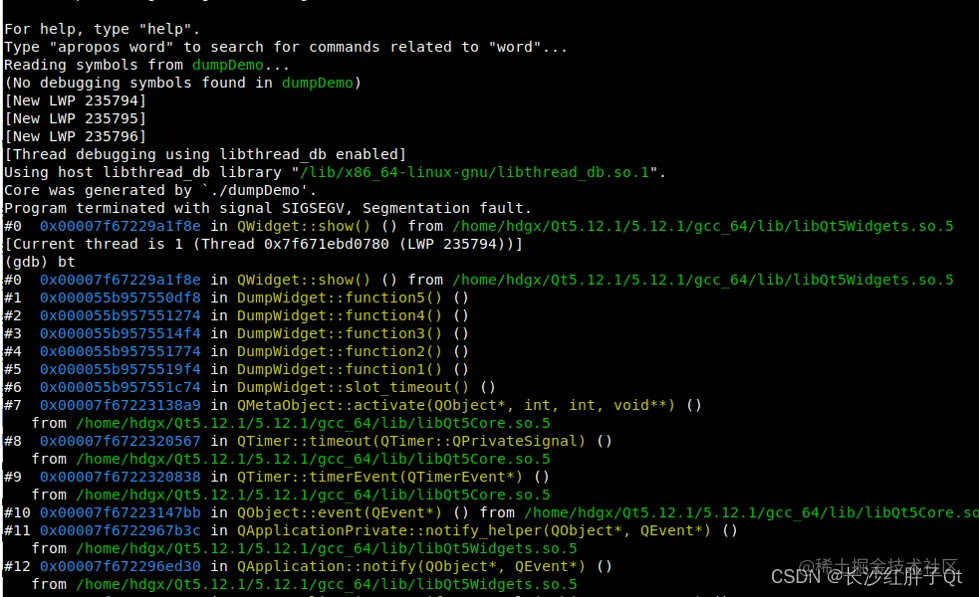Click 'QObject::event(QEvent*)' function name
Image resolution: width=979 pixels, height=597 pixels.
tap(339, 513)
